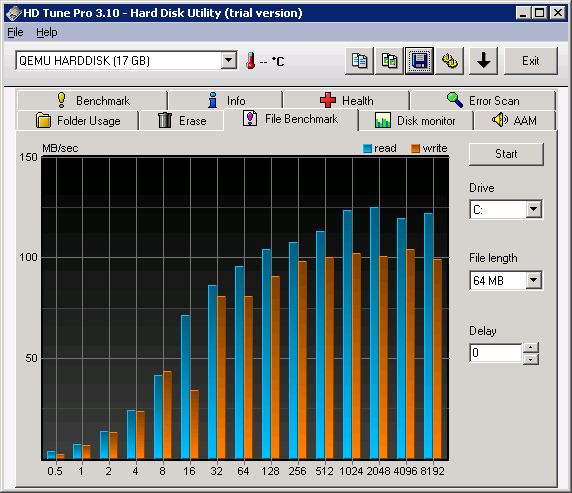Click the Exit button
The height and width of the screenshot is (493, 572).
click(x=530, y=61)
